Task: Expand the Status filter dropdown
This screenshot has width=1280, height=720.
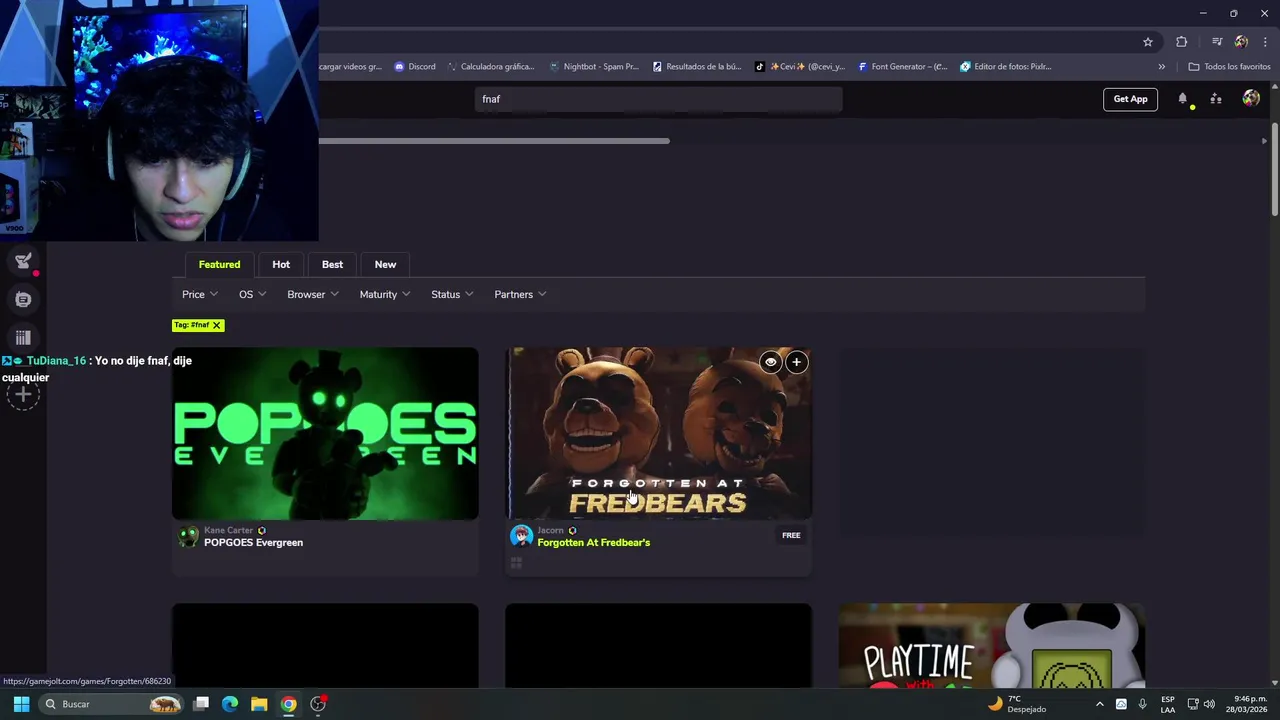Action: tap(452, 294)
